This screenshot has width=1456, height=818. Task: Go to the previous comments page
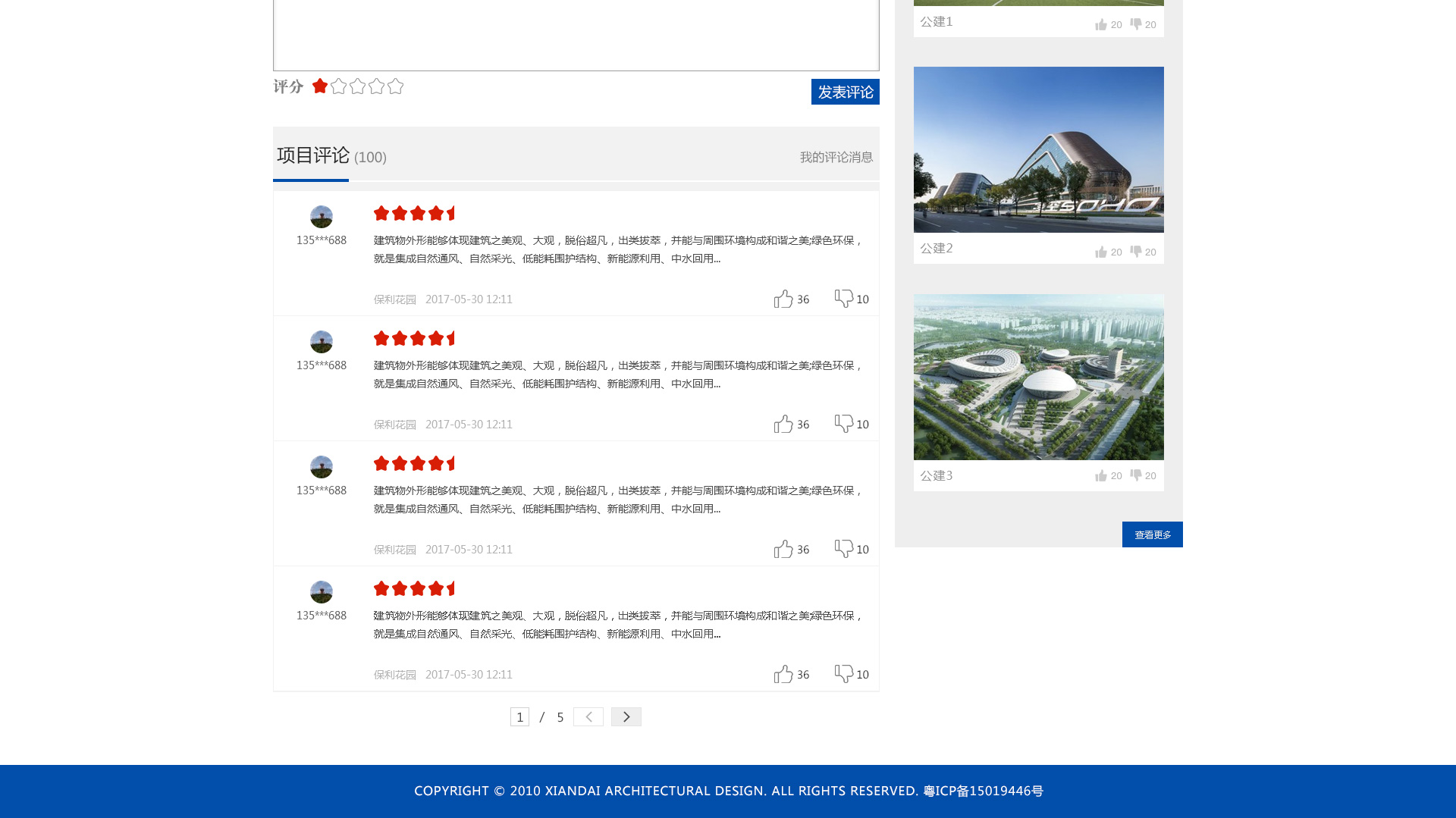pyautogui.click(x=588, y=716)
